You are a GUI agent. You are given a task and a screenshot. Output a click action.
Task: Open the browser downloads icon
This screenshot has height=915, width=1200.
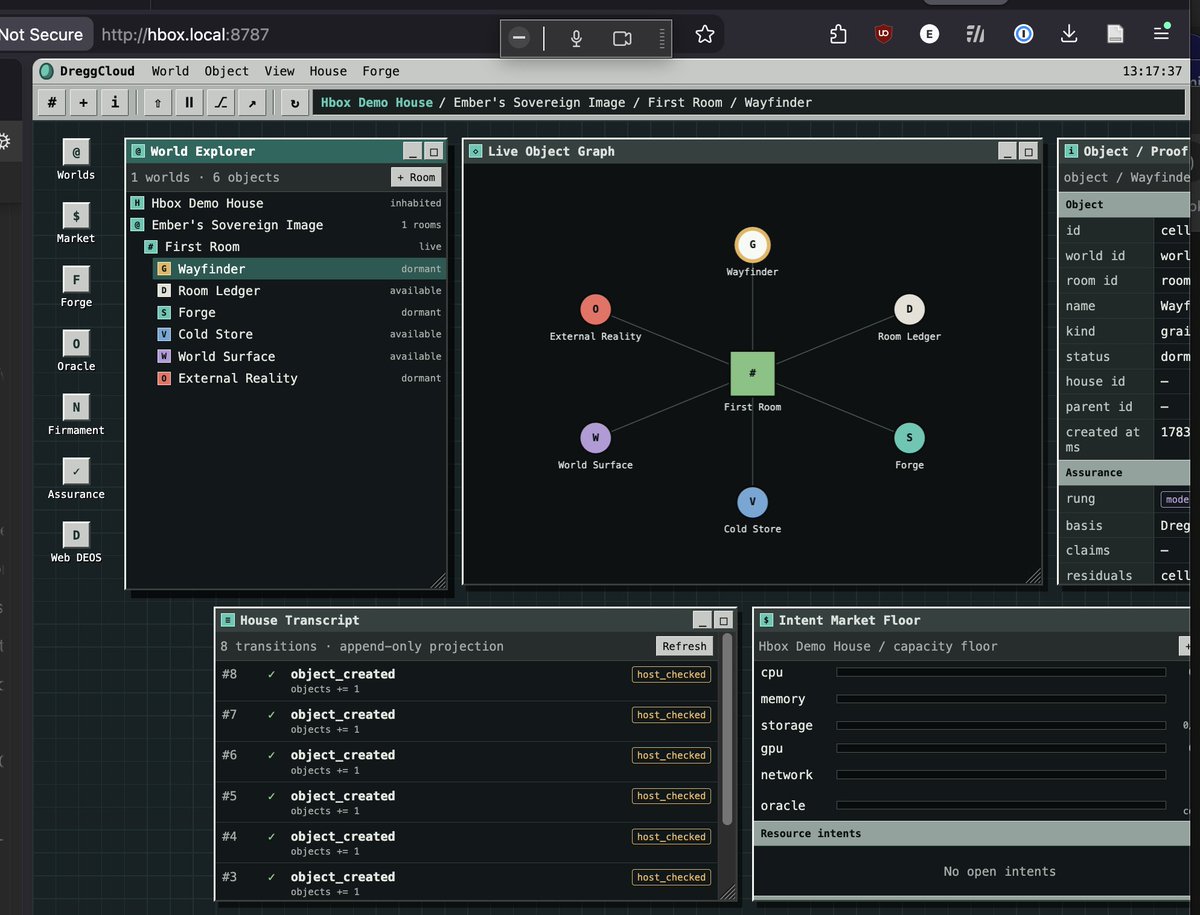click(x=1069, y=35)
